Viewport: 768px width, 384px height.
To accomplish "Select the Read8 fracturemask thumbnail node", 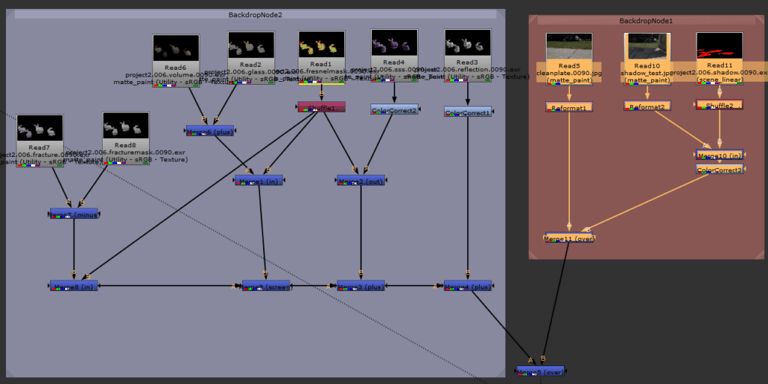I will (x=126, y=139).
